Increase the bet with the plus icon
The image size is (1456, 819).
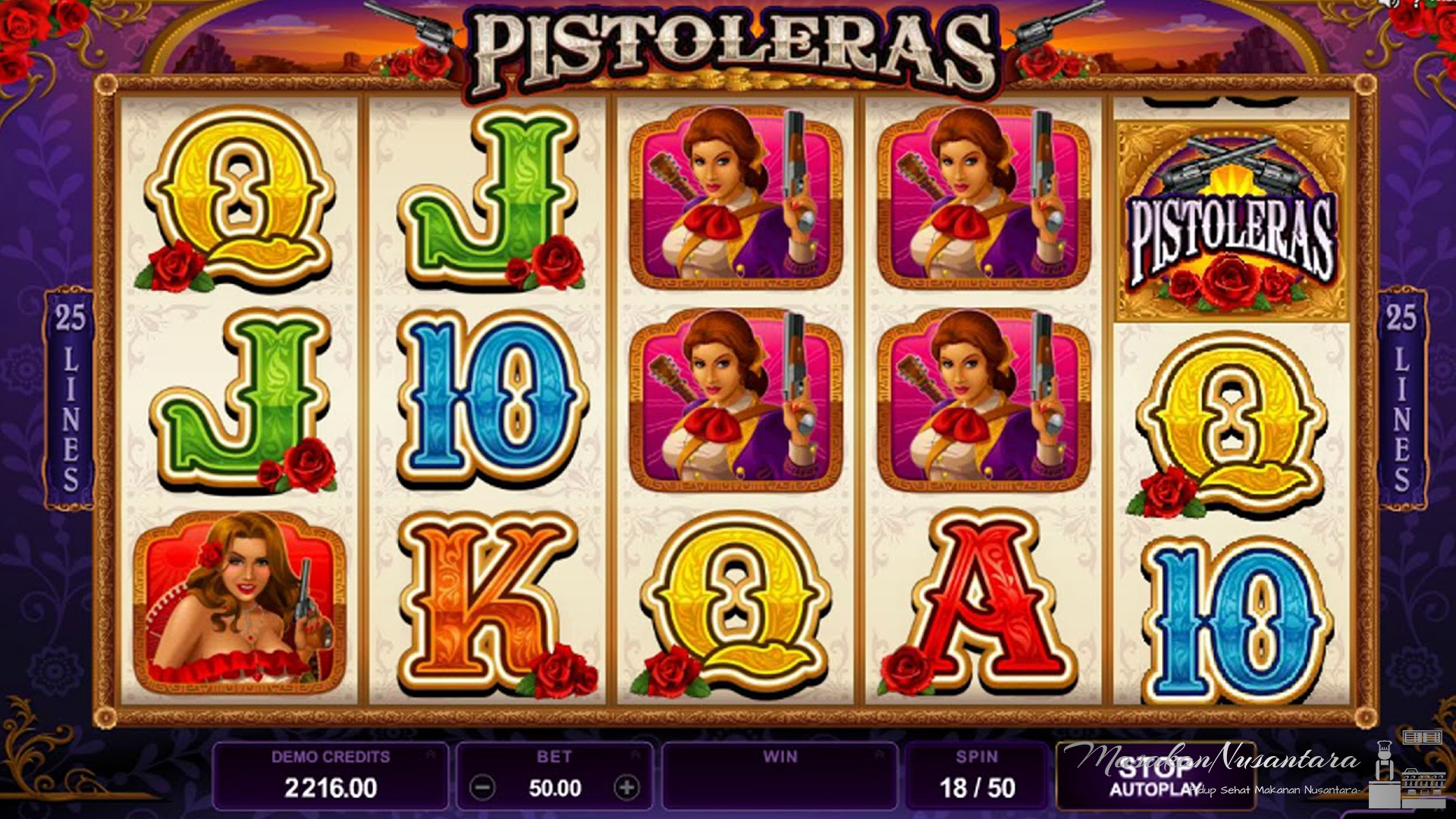coord(626,788)
